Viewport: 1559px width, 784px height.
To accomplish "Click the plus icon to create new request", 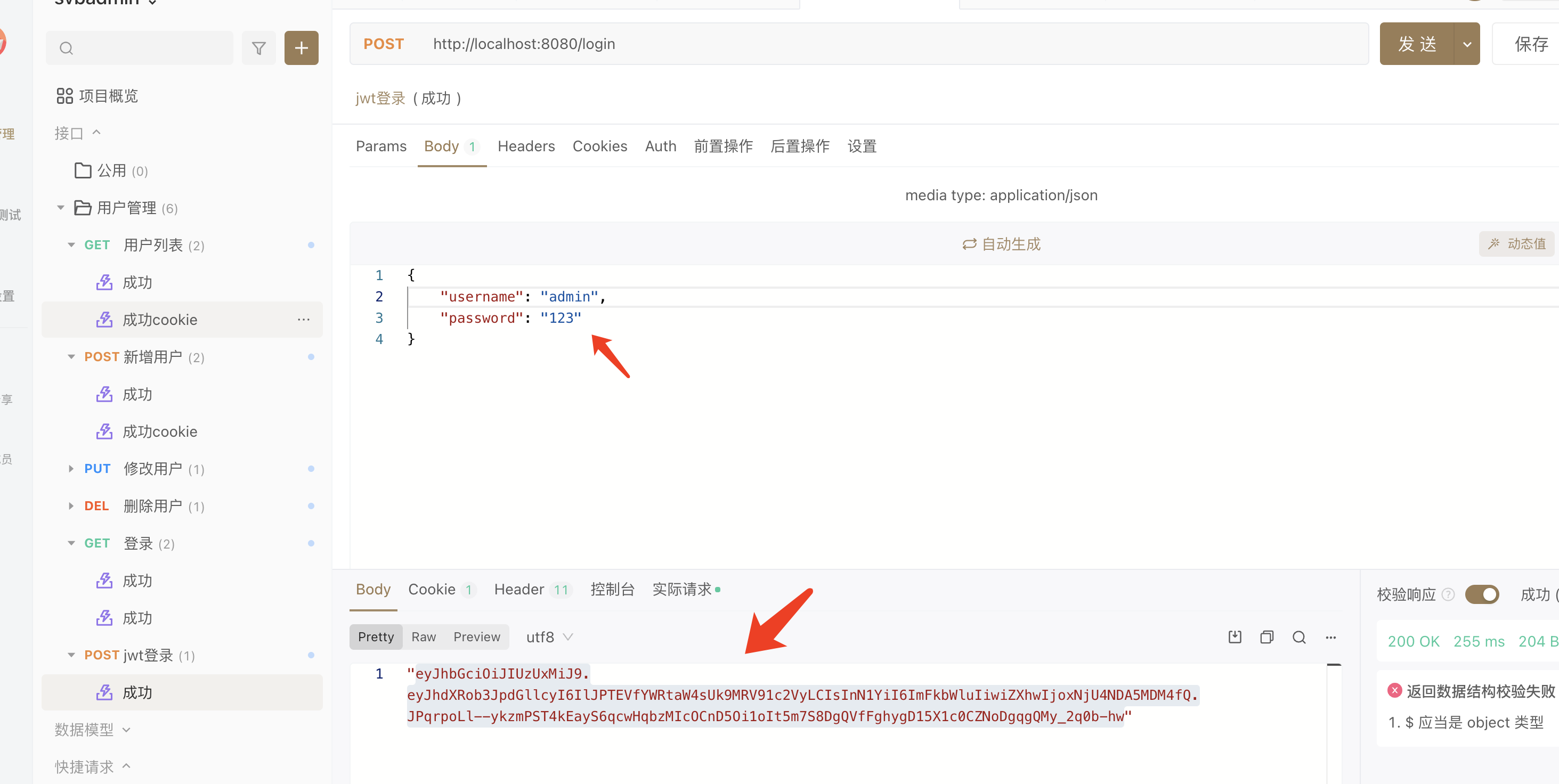I will pyautogui.click(x=301, y=47).
